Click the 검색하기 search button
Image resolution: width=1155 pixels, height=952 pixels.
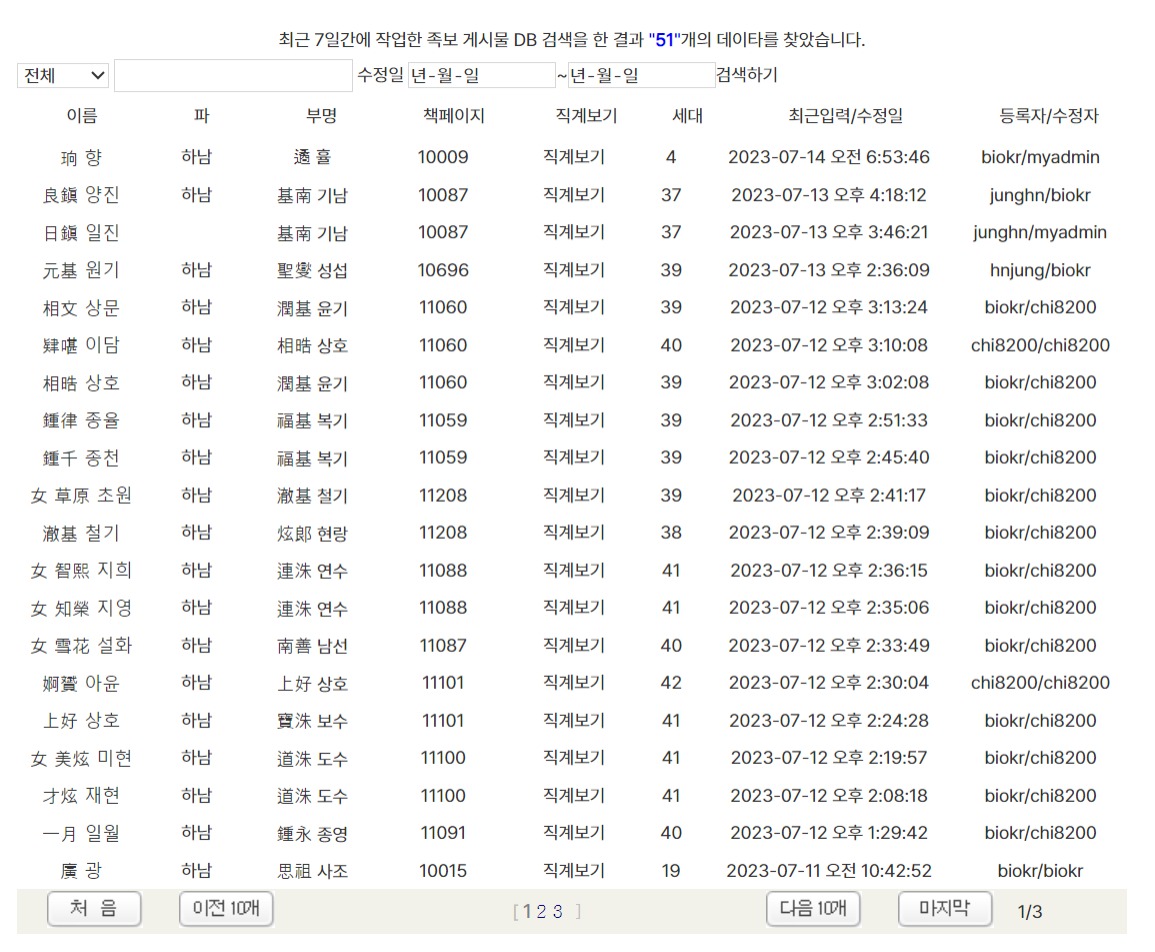tap(748, 74)
